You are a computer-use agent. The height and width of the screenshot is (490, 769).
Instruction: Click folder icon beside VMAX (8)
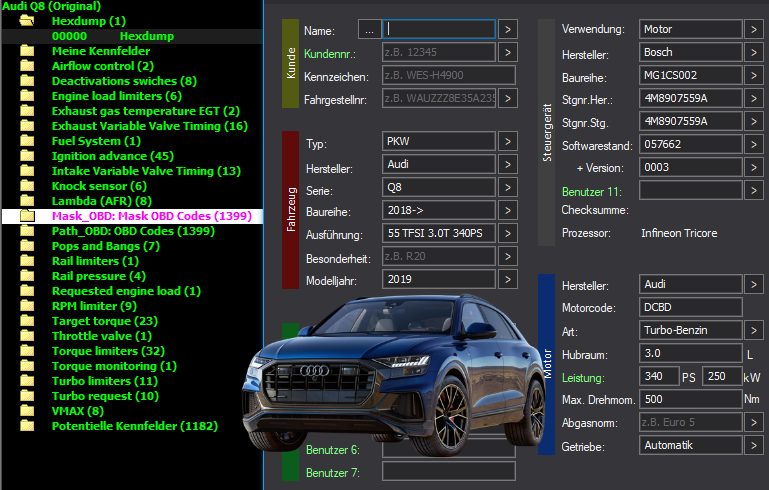point(27,411)
